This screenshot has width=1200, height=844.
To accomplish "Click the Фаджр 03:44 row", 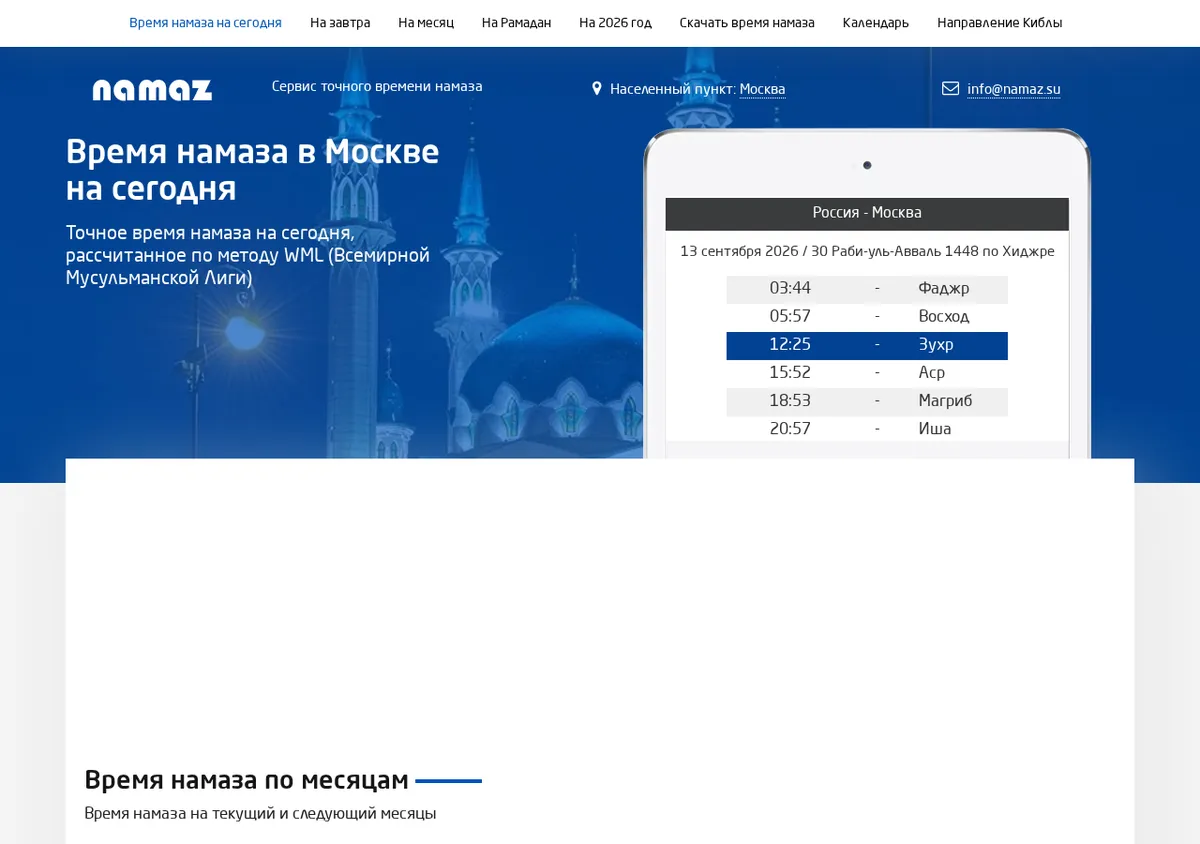I will pos(867,289).
